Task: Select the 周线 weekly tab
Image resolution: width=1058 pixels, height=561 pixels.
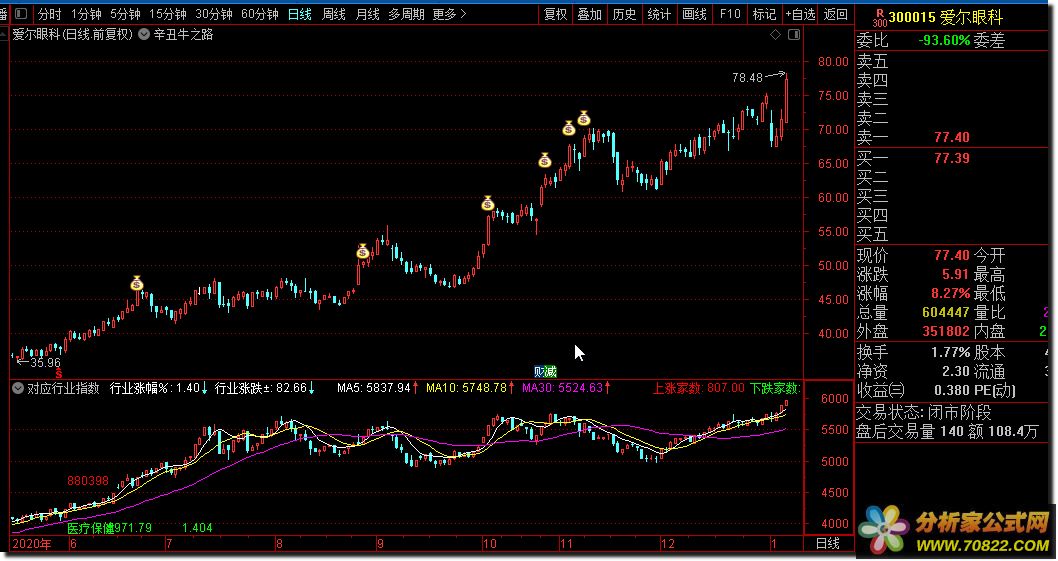Action: (333, 14)
